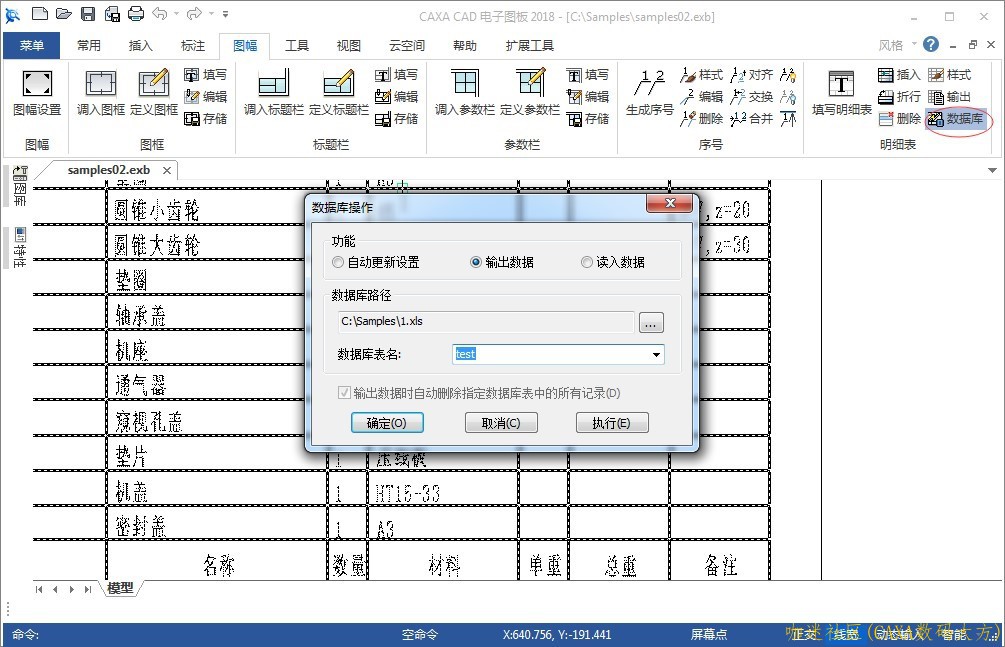1005x647 pixels.
Task: Switch to the 常用 ribbon tab
Action: pos(88,46)
